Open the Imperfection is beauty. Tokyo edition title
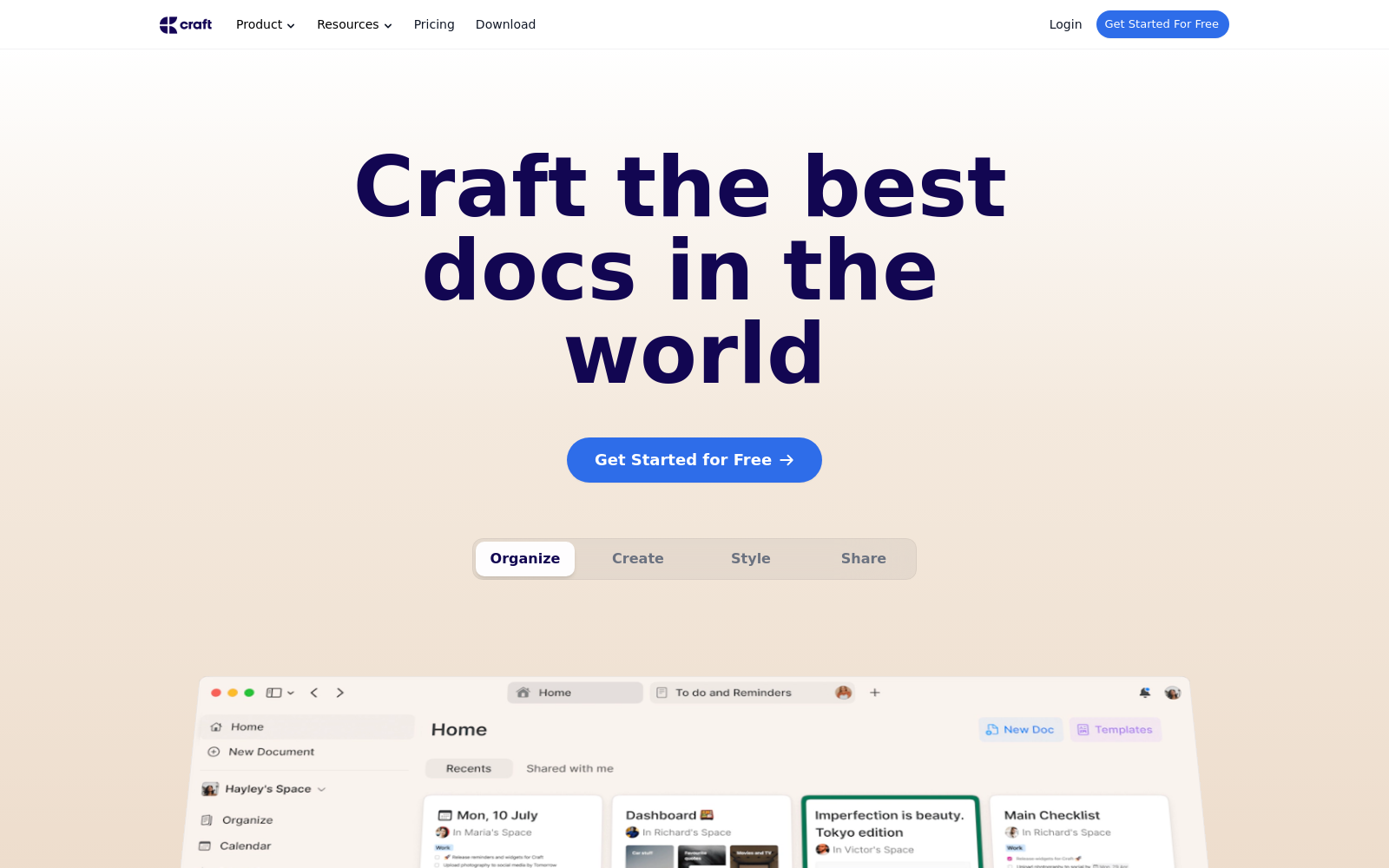The image size is (1389, 868). pos(889,824)
